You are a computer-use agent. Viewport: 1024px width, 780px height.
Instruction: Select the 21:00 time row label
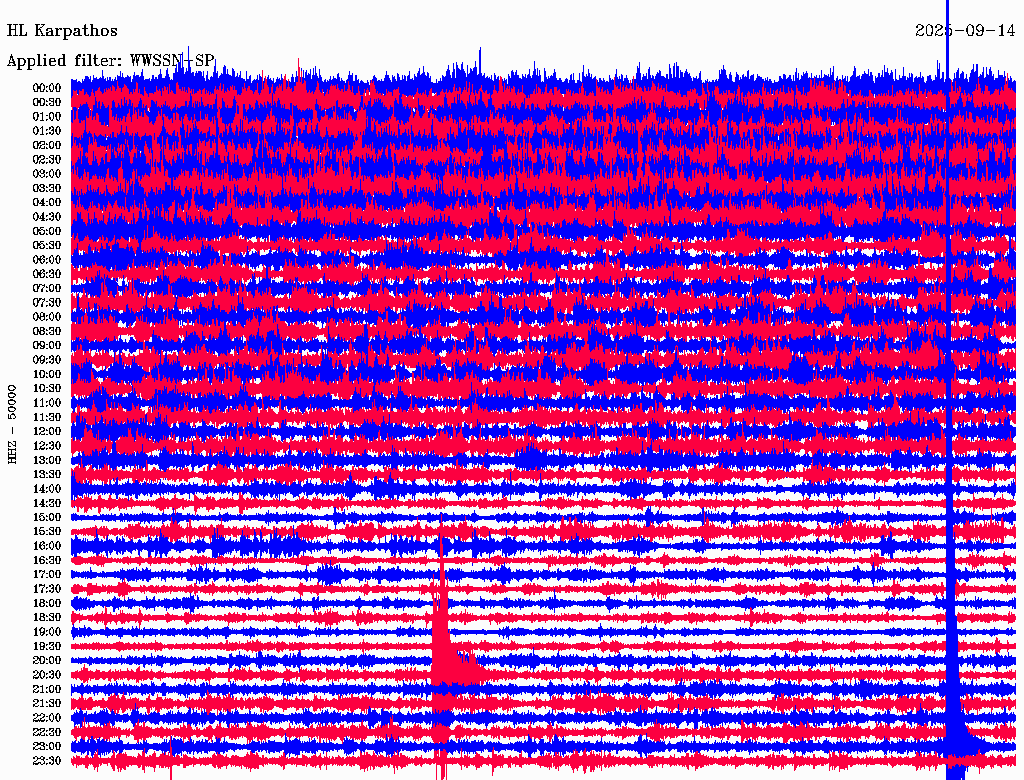pyautogui.click(x=47, y=689)
